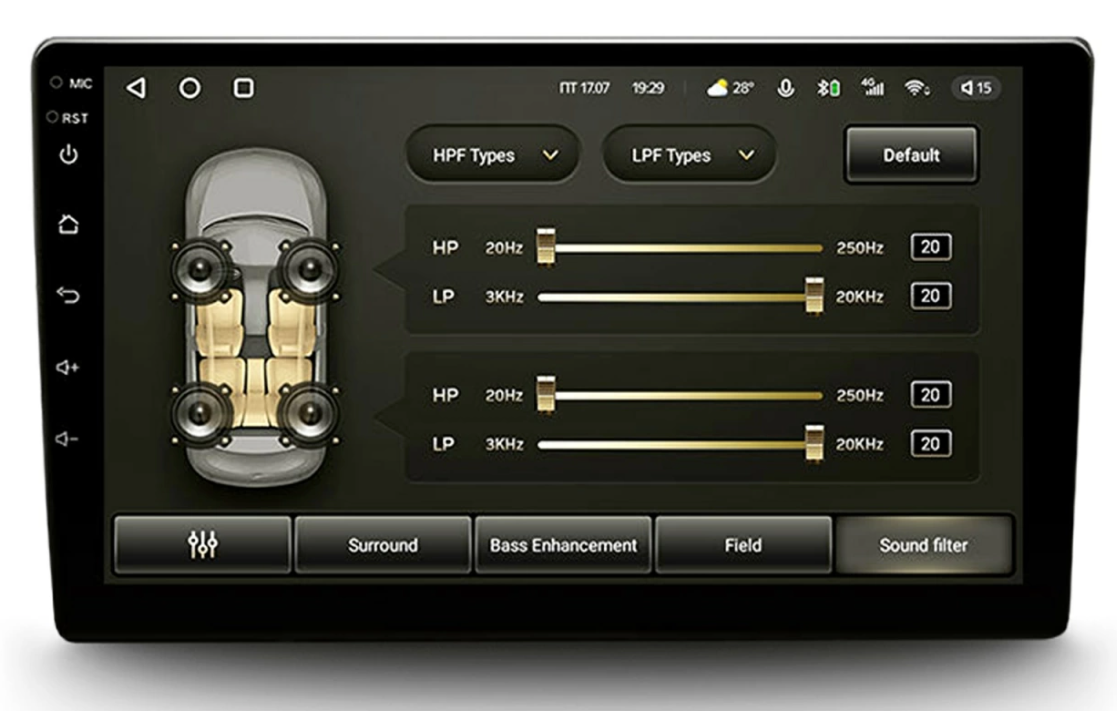Open the equalizer sliders tab
Screen dimensions: 1117x711
[202, 545]
